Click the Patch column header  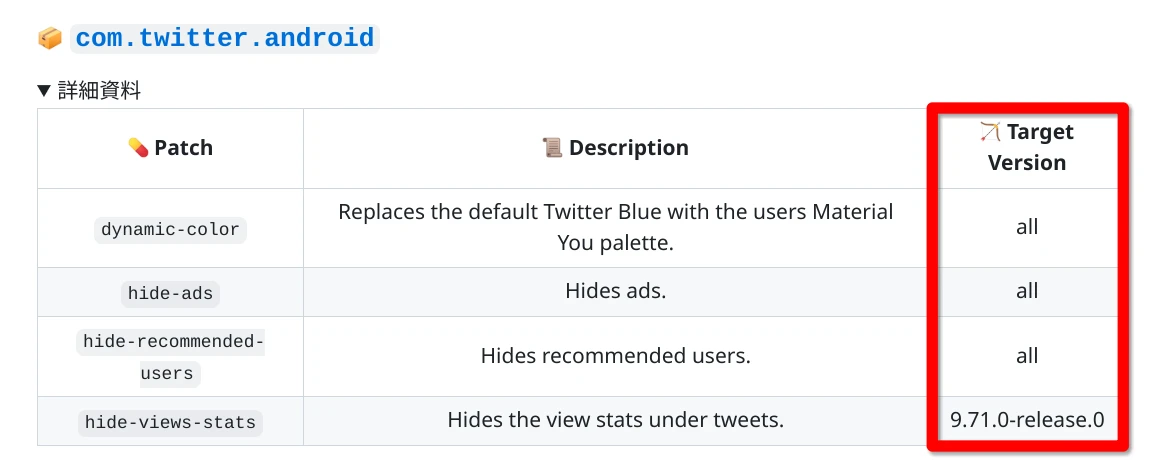point(183,148)
